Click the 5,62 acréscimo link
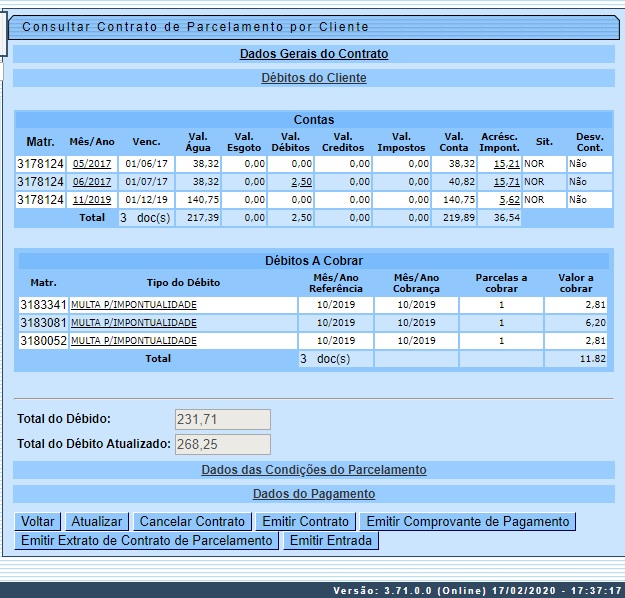This screenshot has width=625, height=598. 508,200
